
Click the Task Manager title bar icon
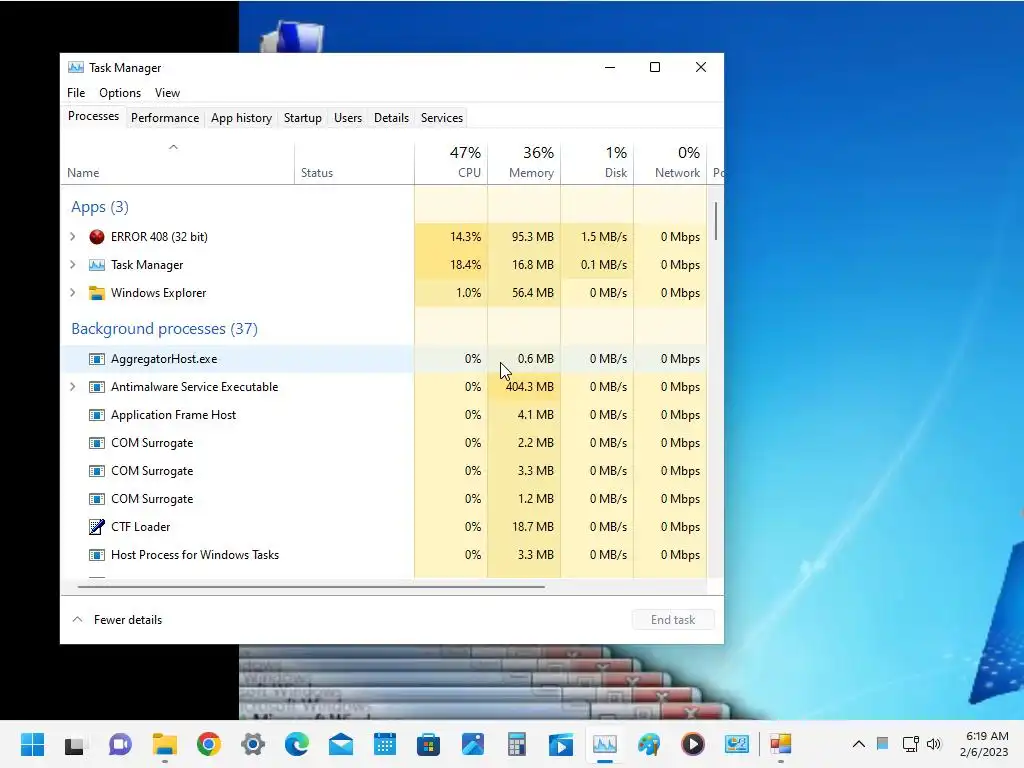tap(76, 67)
